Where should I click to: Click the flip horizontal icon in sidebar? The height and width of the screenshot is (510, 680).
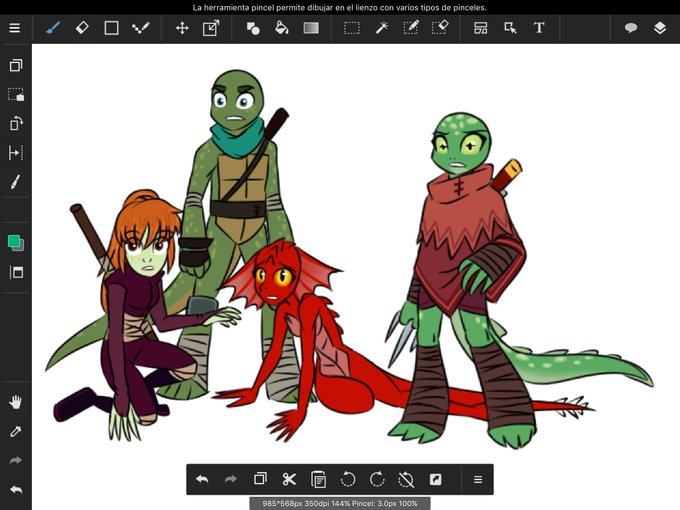[16, 153]
